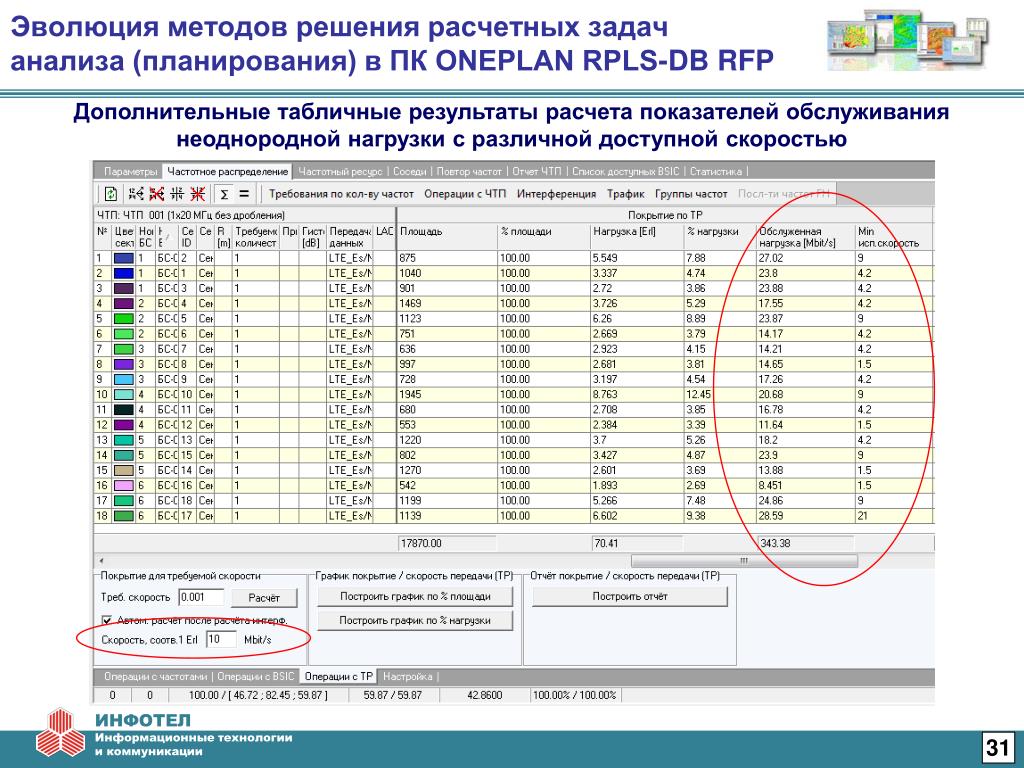Open Настройка bottom tab

[x=408, y=677]
